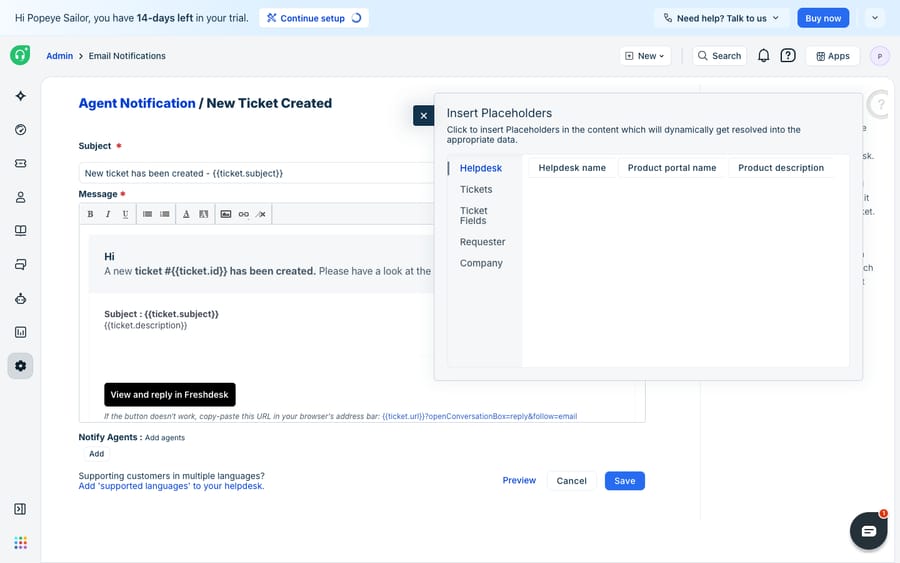Expand the New dropdown

pyautogui.click(x=645, y=56)
